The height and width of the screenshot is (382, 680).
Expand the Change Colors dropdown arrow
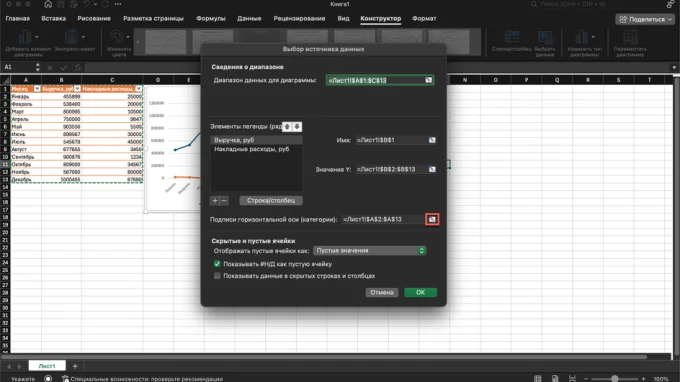(x=128, y=37)
